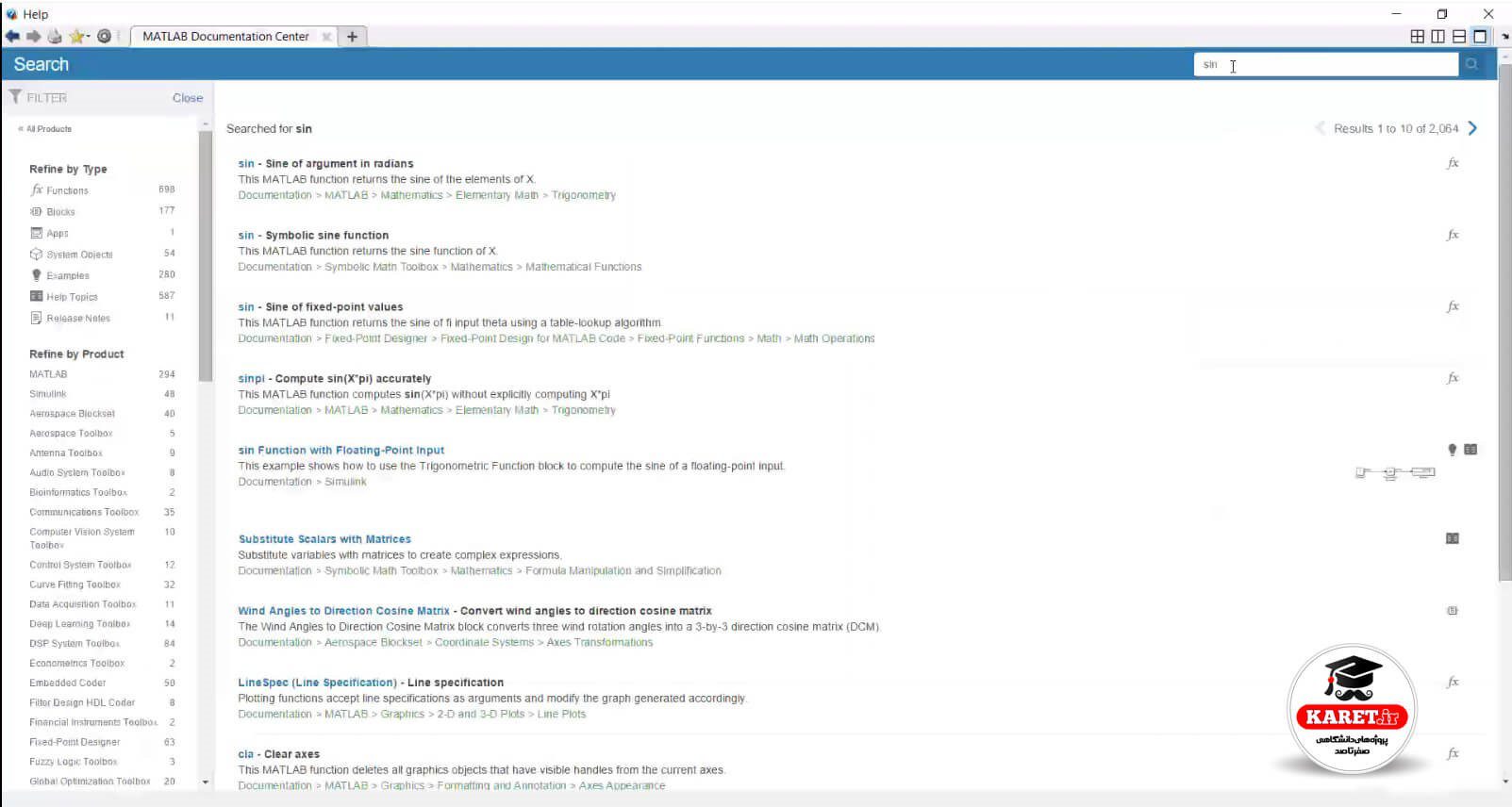This screenshot has width=1512, height=807.
Task: Open sin Function with Floating-Point Input example
Action: 341,451
